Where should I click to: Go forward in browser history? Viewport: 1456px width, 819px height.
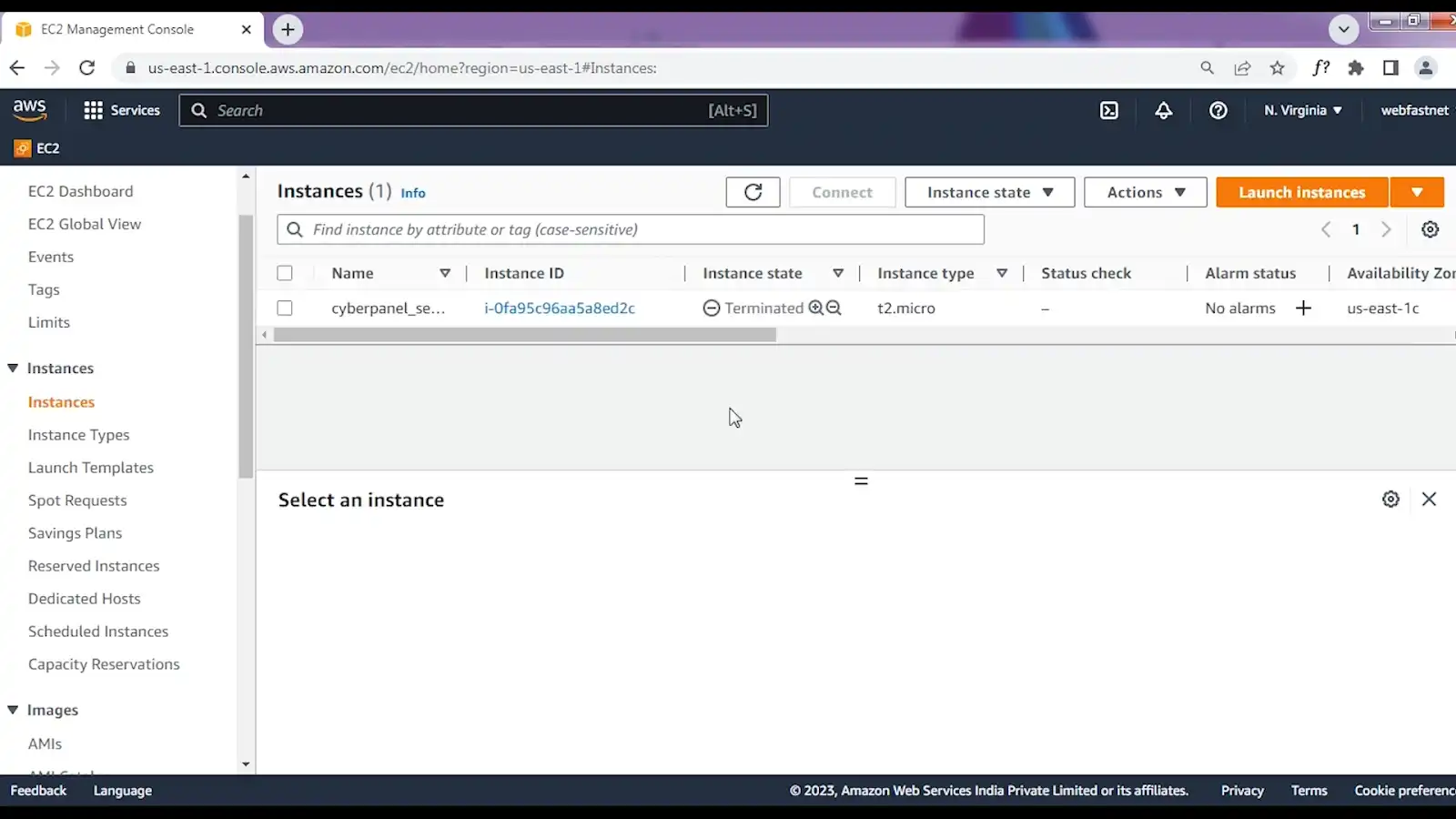(x=52, y=67)
